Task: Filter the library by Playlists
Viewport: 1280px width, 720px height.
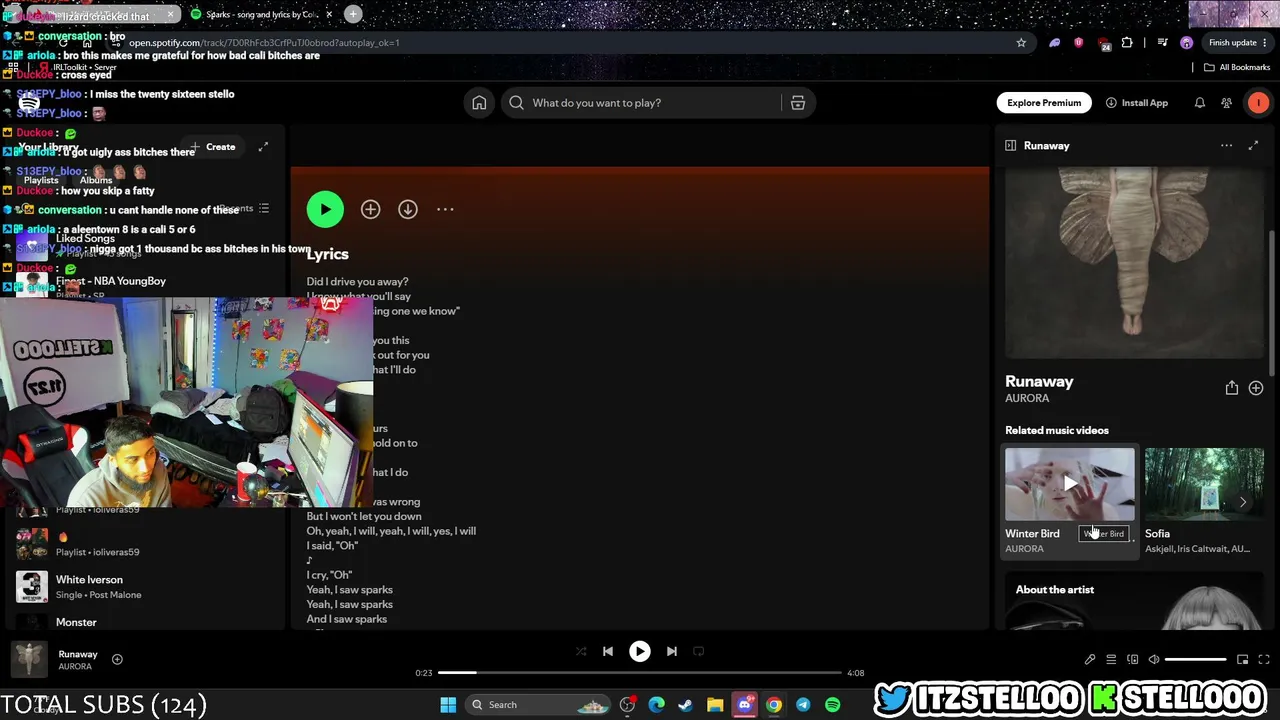Action: [41, 180]
